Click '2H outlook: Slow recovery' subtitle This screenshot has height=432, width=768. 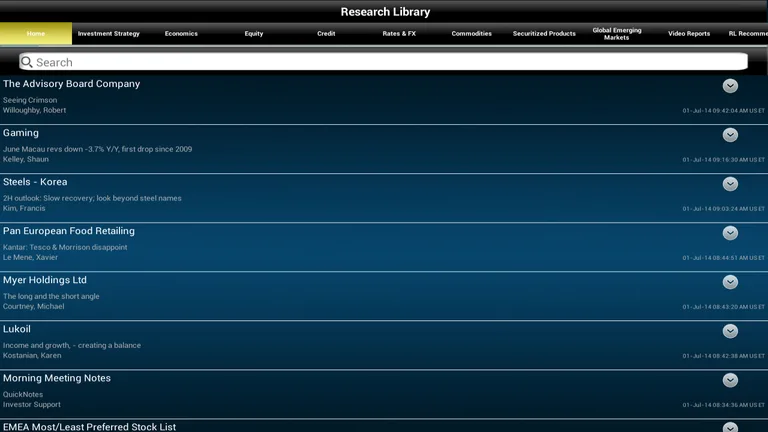tap(92, 198)
